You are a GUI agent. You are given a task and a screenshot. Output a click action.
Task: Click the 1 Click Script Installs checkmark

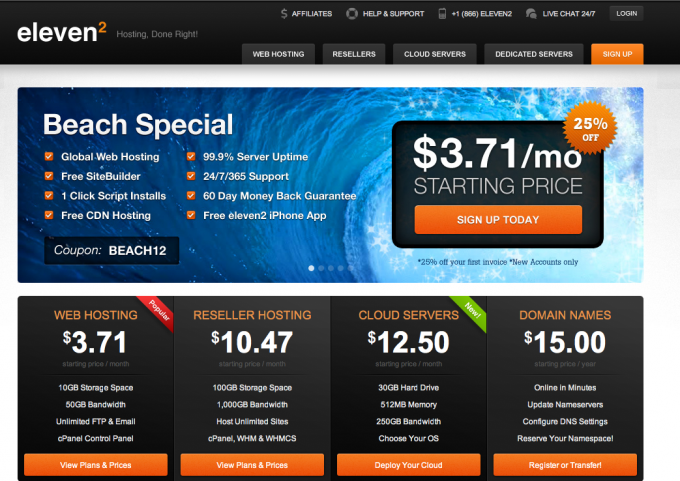[x=49, y=195]
